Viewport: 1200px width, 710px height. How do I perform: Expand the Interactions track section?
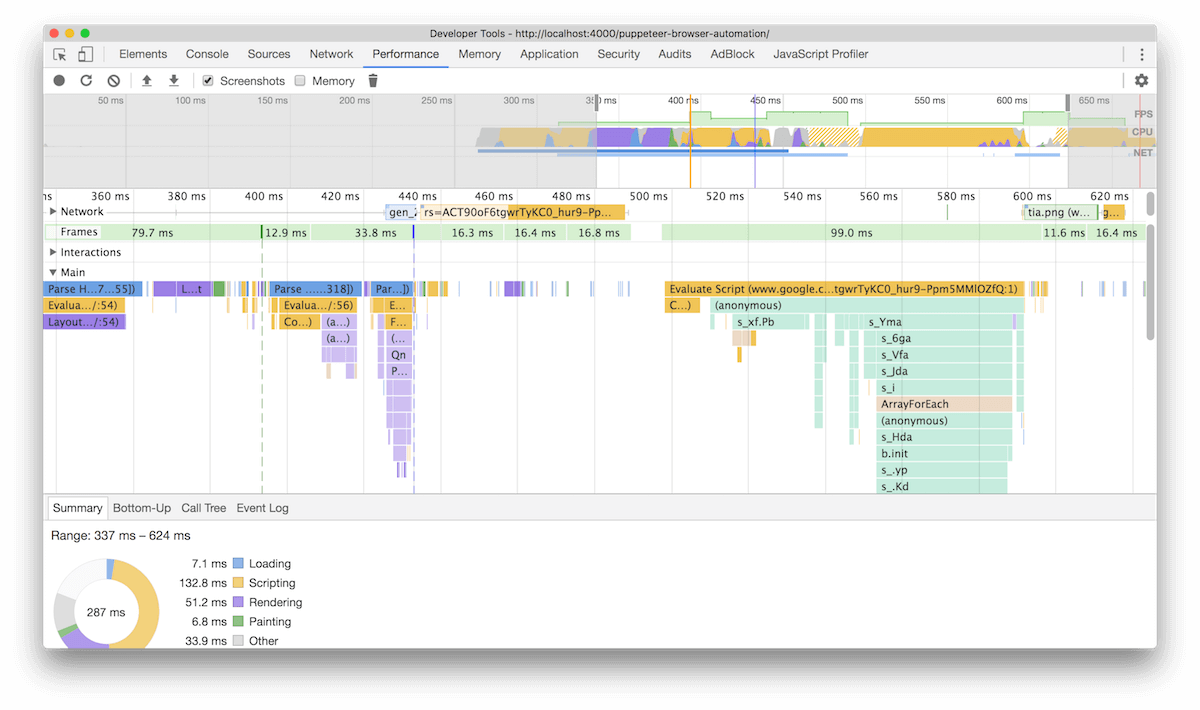pyautogui.click(x=52, y=252)
